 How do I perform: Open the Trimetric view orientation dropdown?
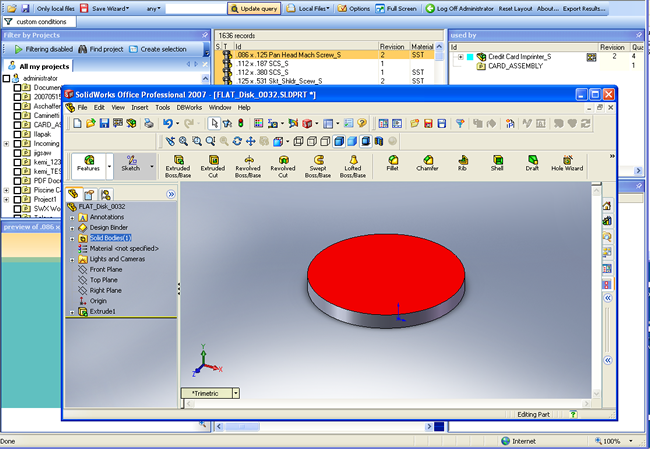[x=236, y=393]
